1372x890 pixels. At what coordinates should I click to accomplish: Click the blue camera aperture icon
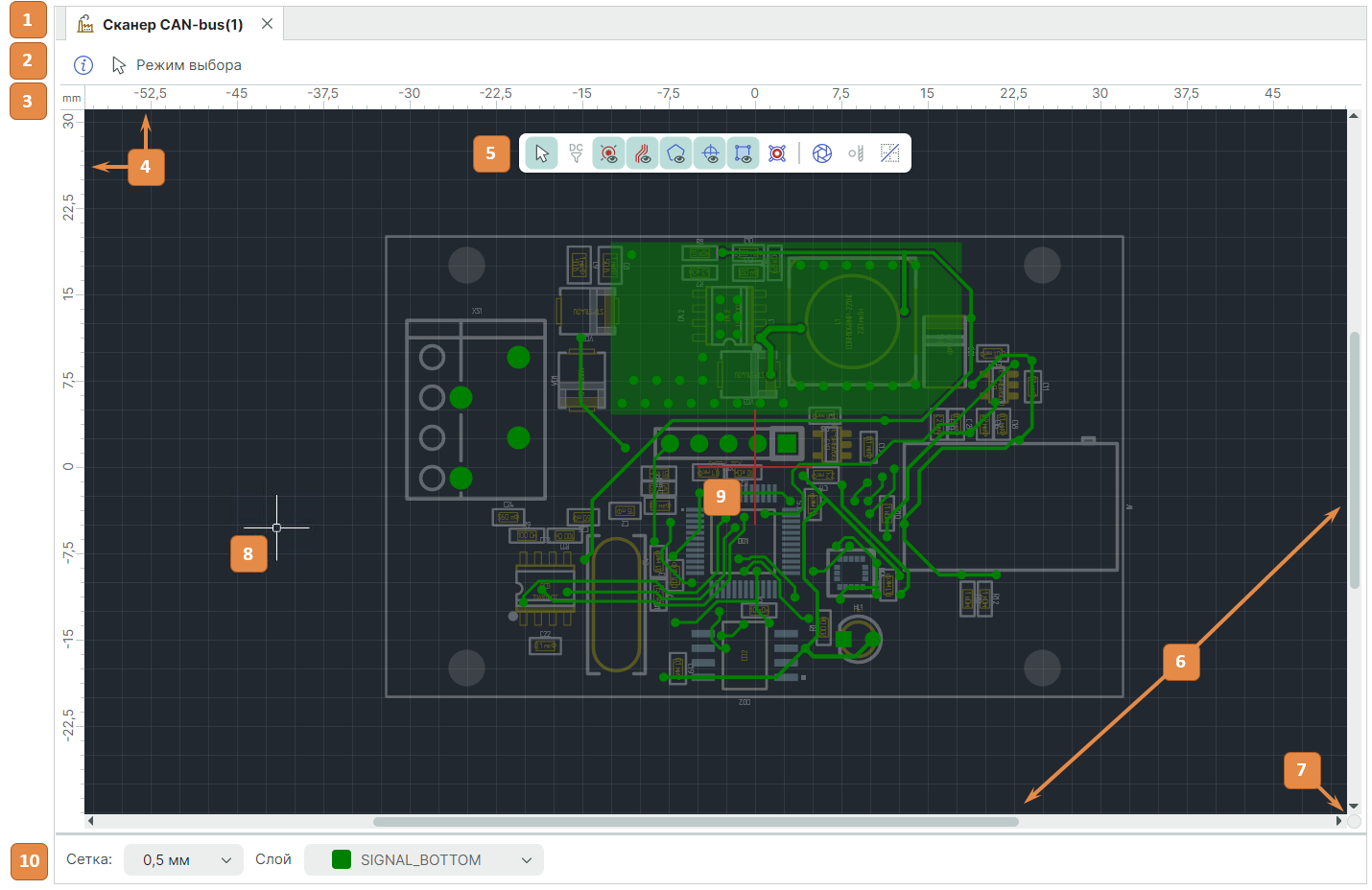click(x=822, y=153)
